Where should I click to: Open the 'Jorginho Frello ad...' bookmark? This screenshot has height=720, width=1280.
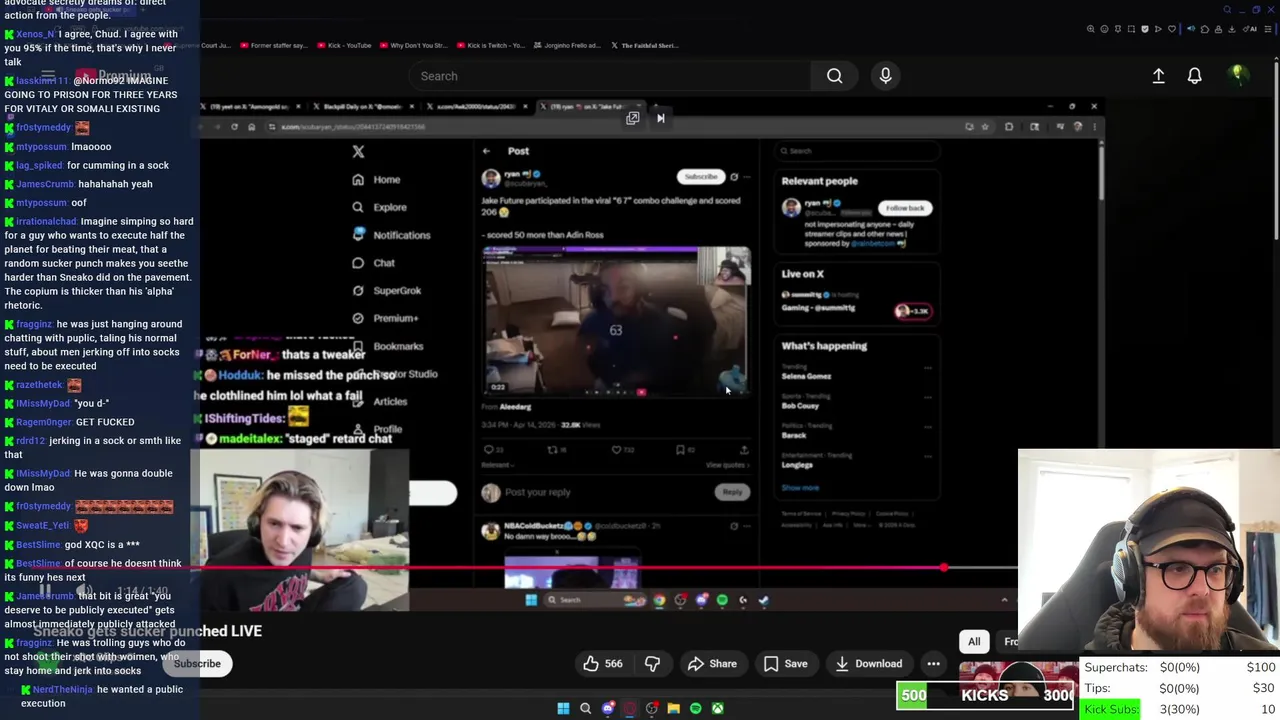coord(566,45)
